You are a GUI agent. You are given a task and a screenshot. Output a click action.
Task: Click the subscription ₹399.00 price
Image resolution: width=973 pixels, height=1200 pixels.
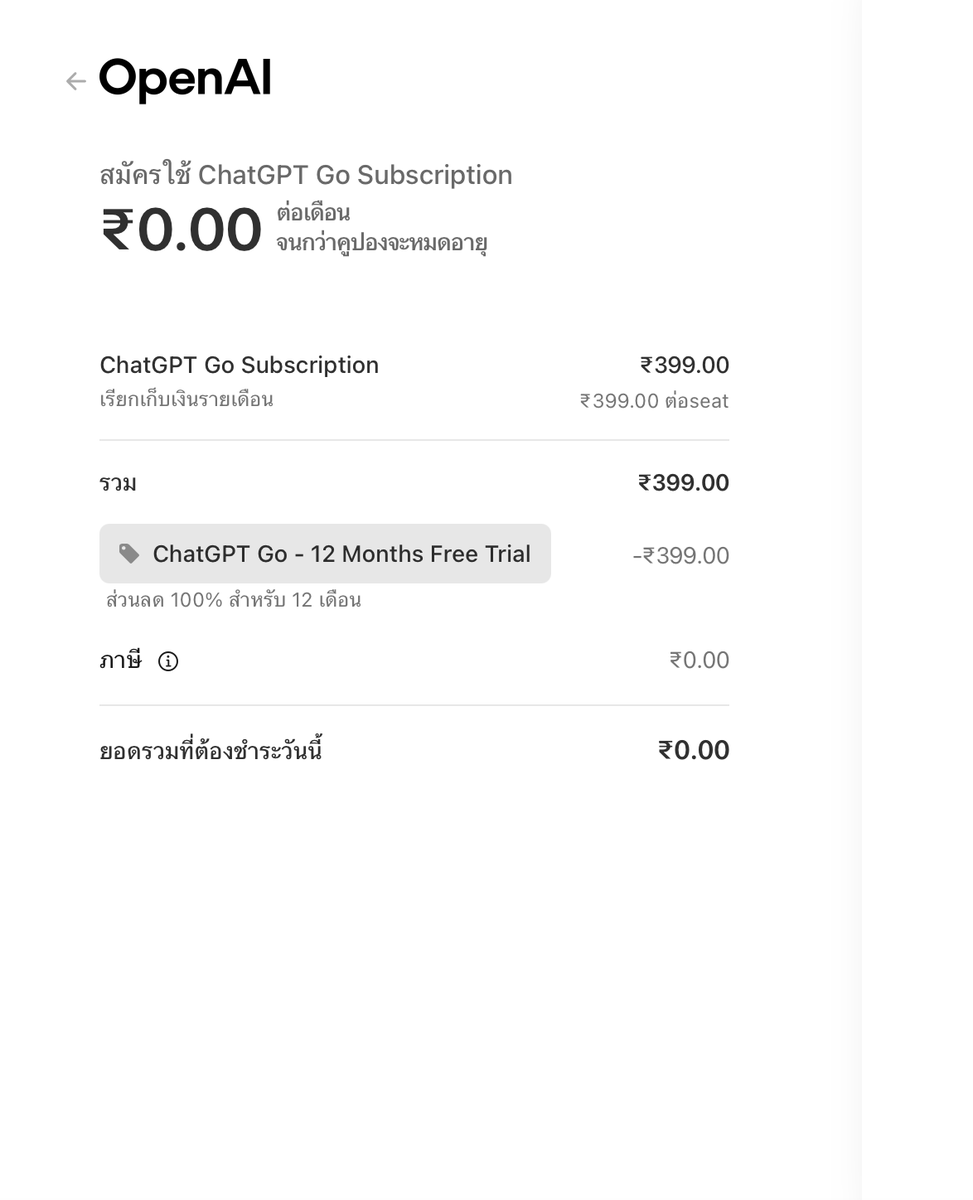pyautogui.click(x=685, y=365)
